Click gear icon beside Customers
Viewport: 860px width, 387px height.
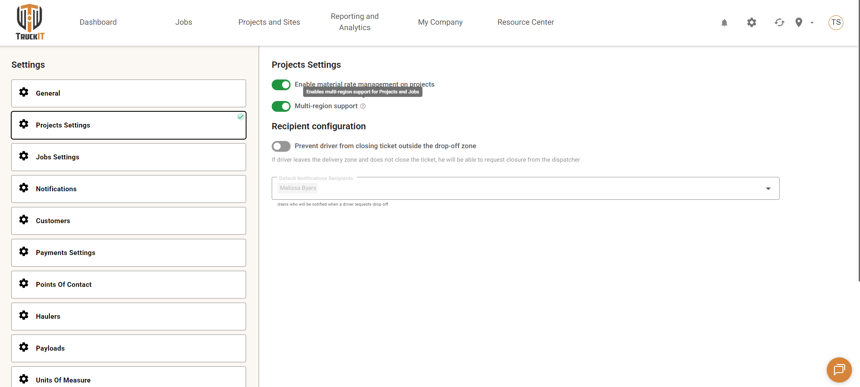24,219
